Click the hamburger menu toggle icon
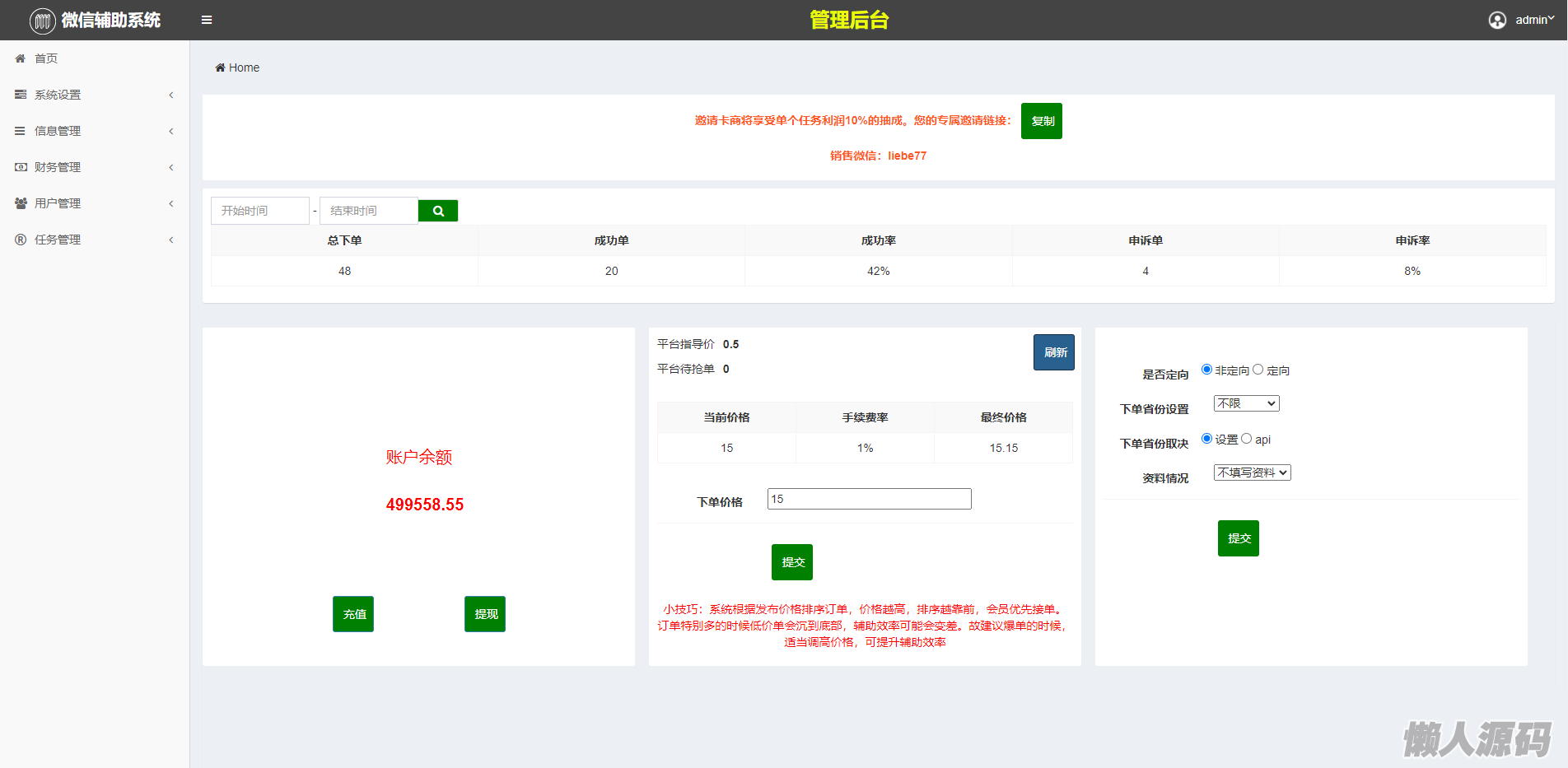The image size is (1568, 768). click(207, 20)
